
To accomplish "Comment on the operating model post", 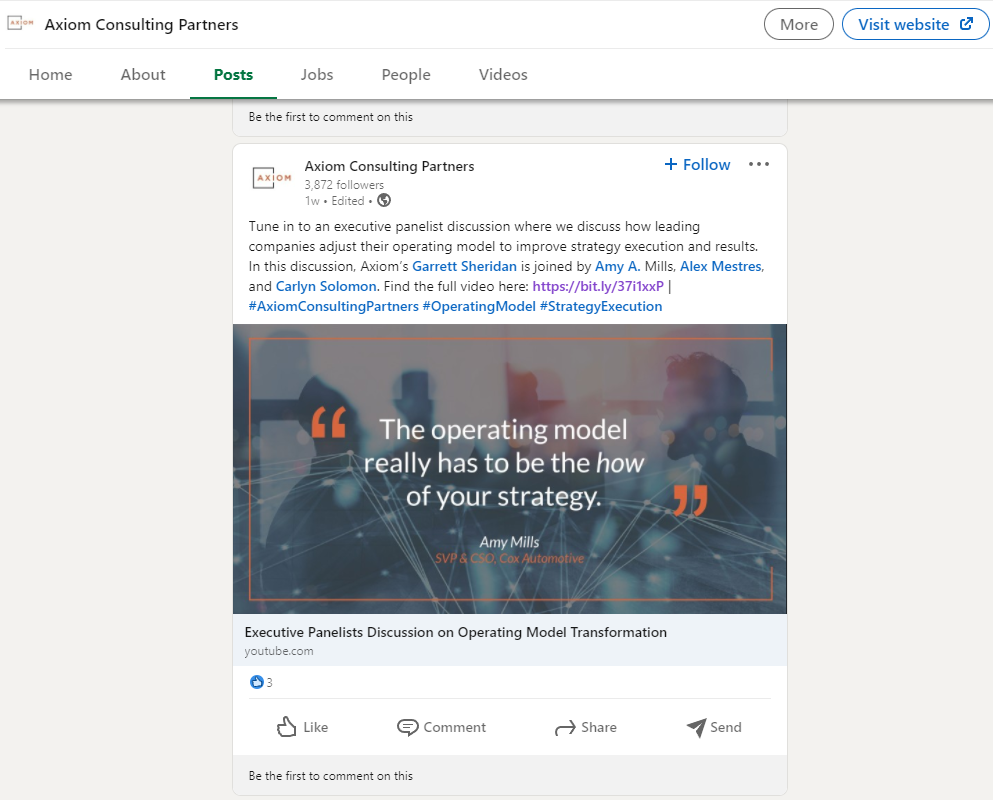I will pyautogui.click(x=441, y=727).
